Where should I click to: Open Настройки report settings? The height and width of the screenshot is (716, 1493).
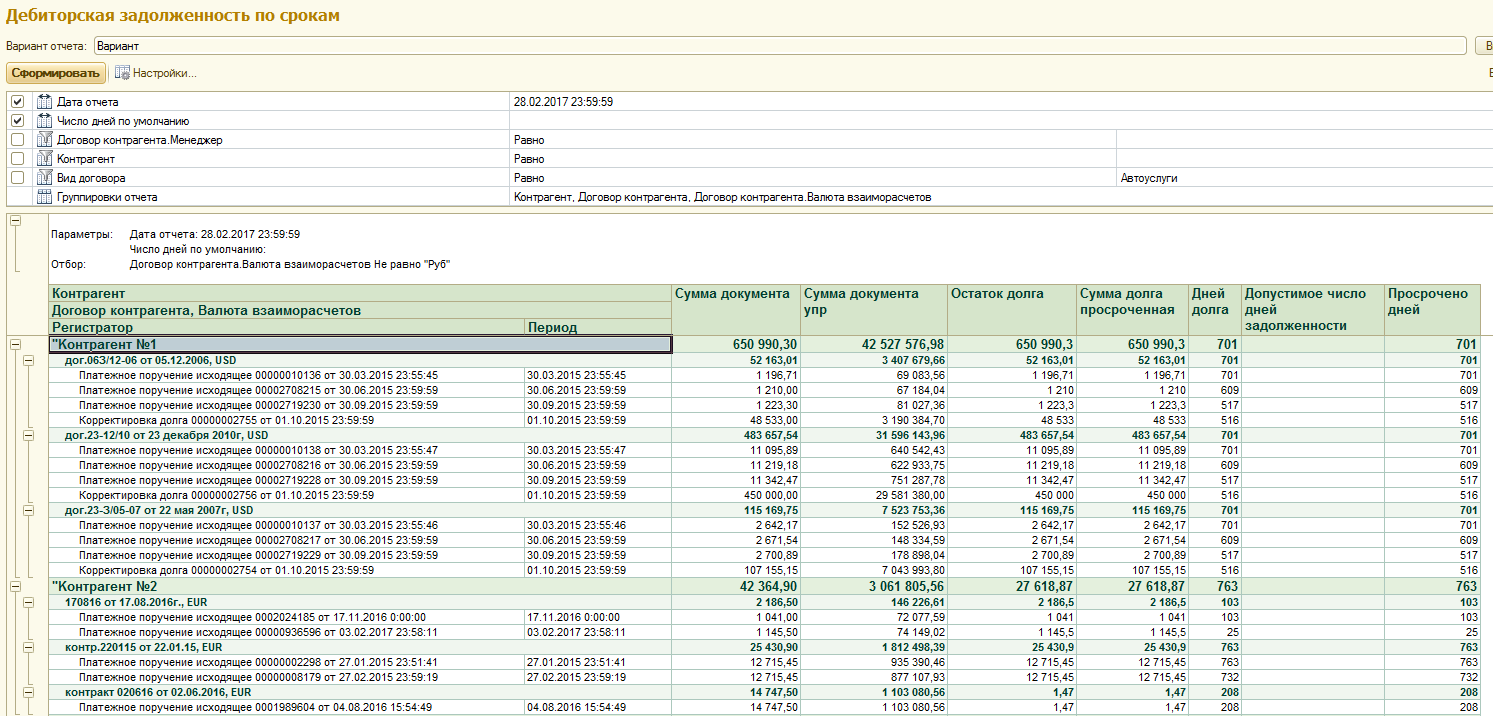164,73
